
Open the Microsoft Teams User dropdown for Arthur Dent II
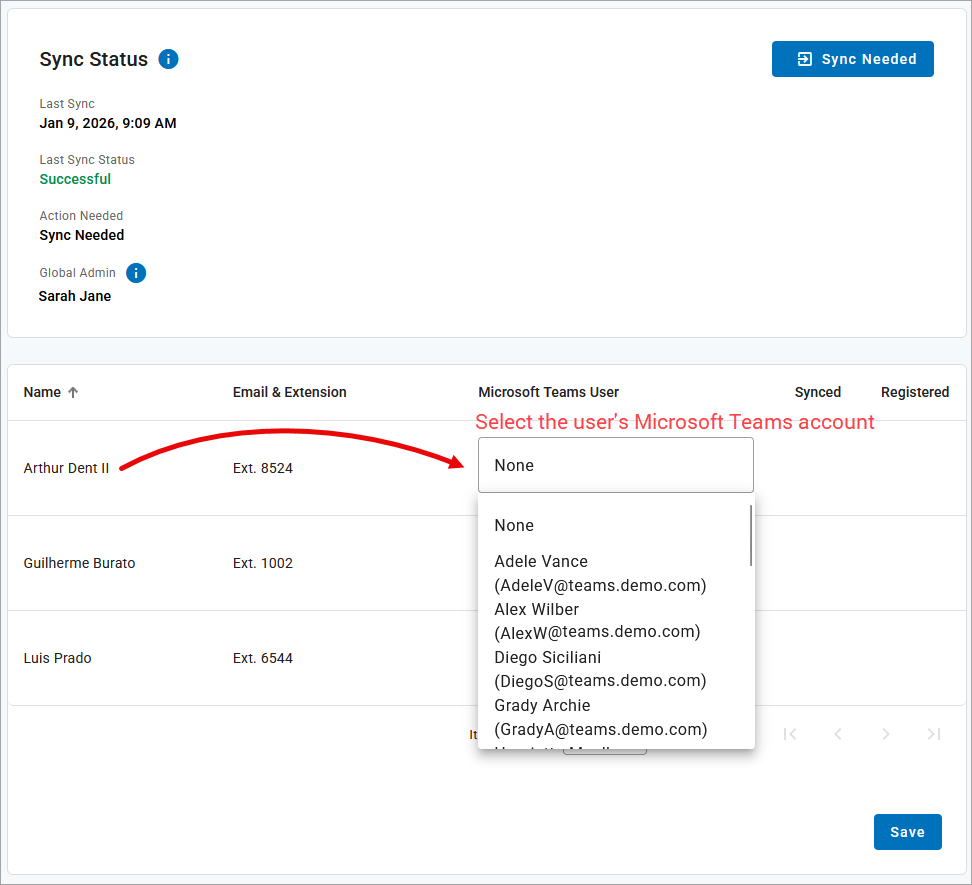pyautogui.click(x=615, y=465)
